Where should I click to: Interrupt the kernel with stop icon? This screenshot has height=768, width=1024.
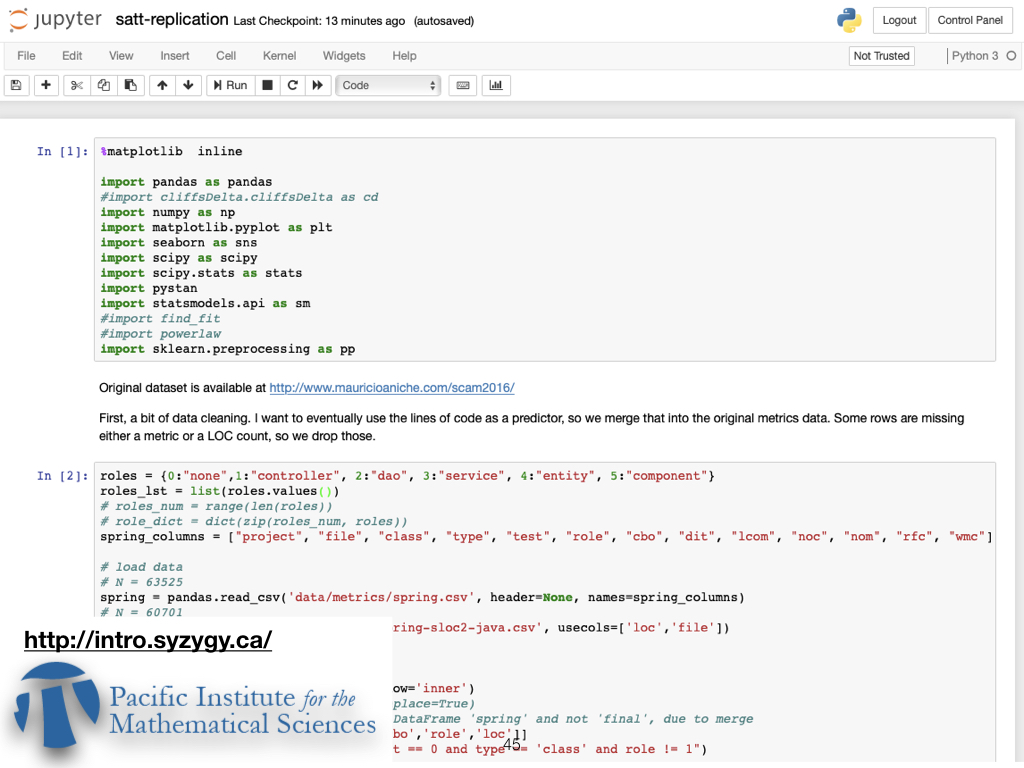point(267,86)
